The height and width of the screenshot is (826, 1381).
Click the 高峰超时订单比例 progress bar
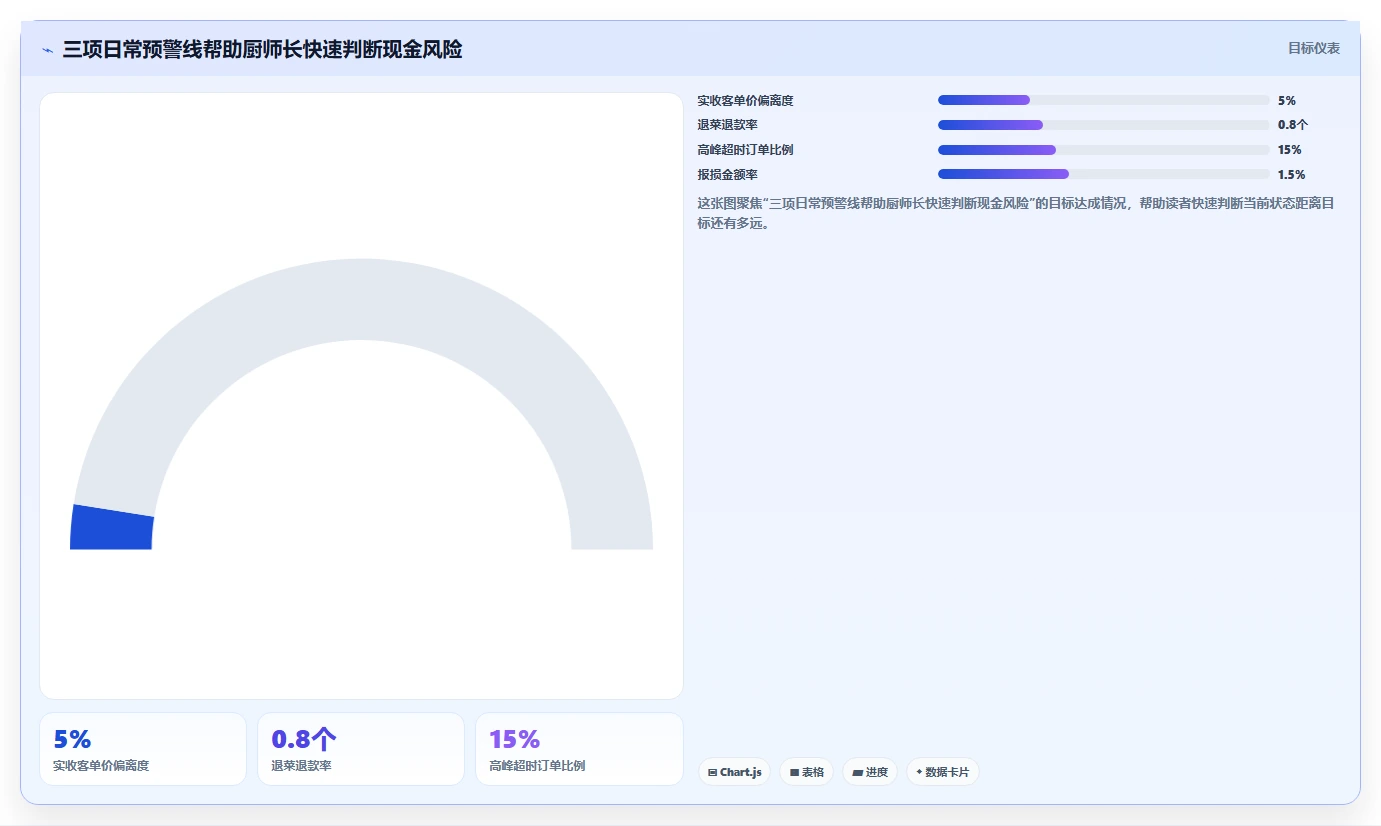1103,150
